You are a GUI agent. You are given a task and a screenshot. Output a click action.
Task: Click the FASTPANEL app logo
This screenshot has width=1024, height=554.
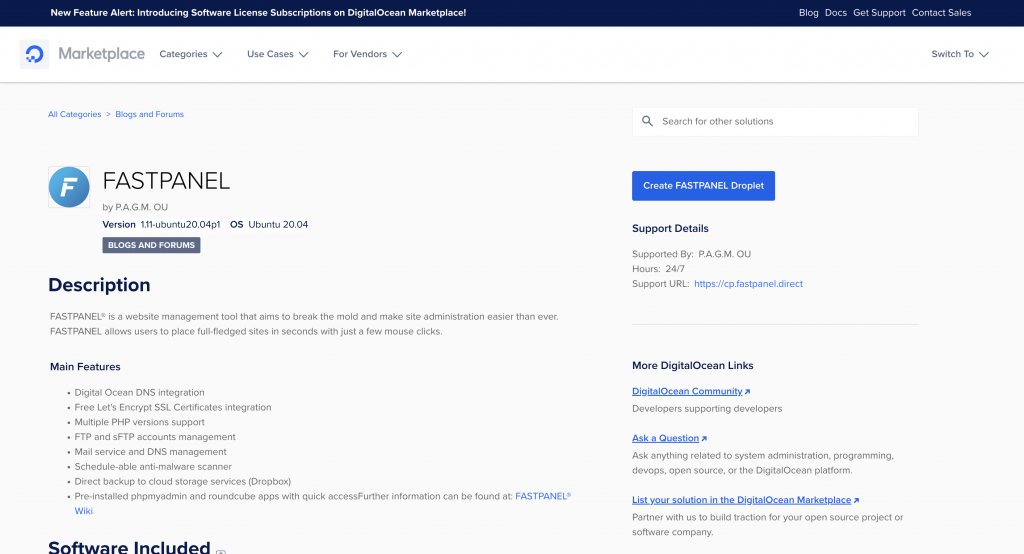pyautogui.click(x=69, y=187)
